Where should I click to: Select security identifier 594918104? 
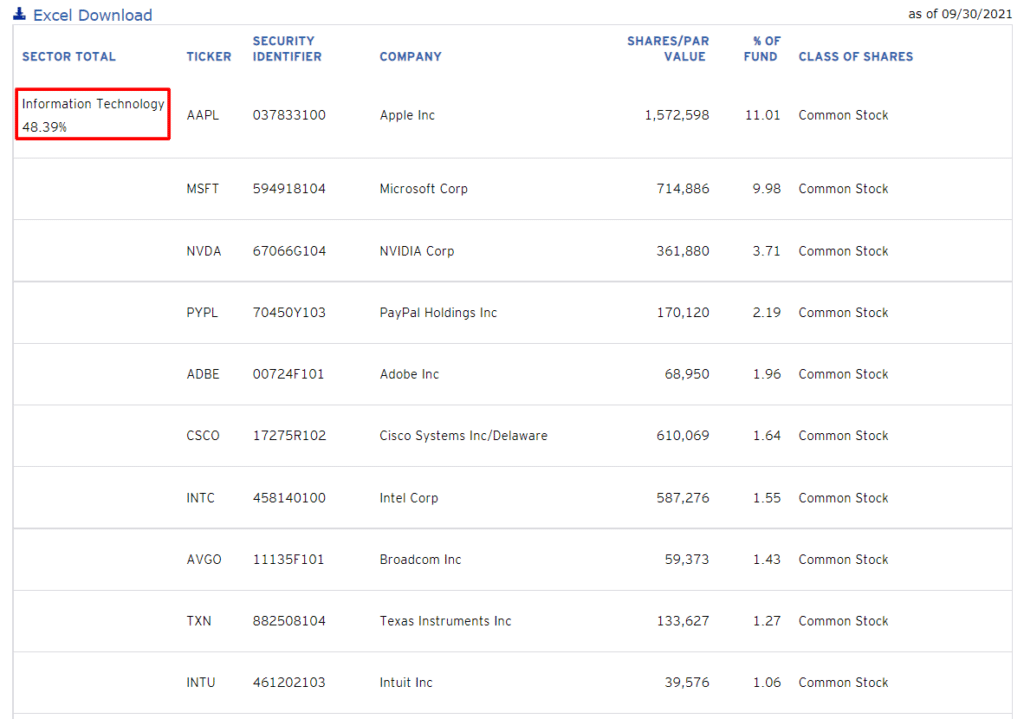click(x=289, y=189)
